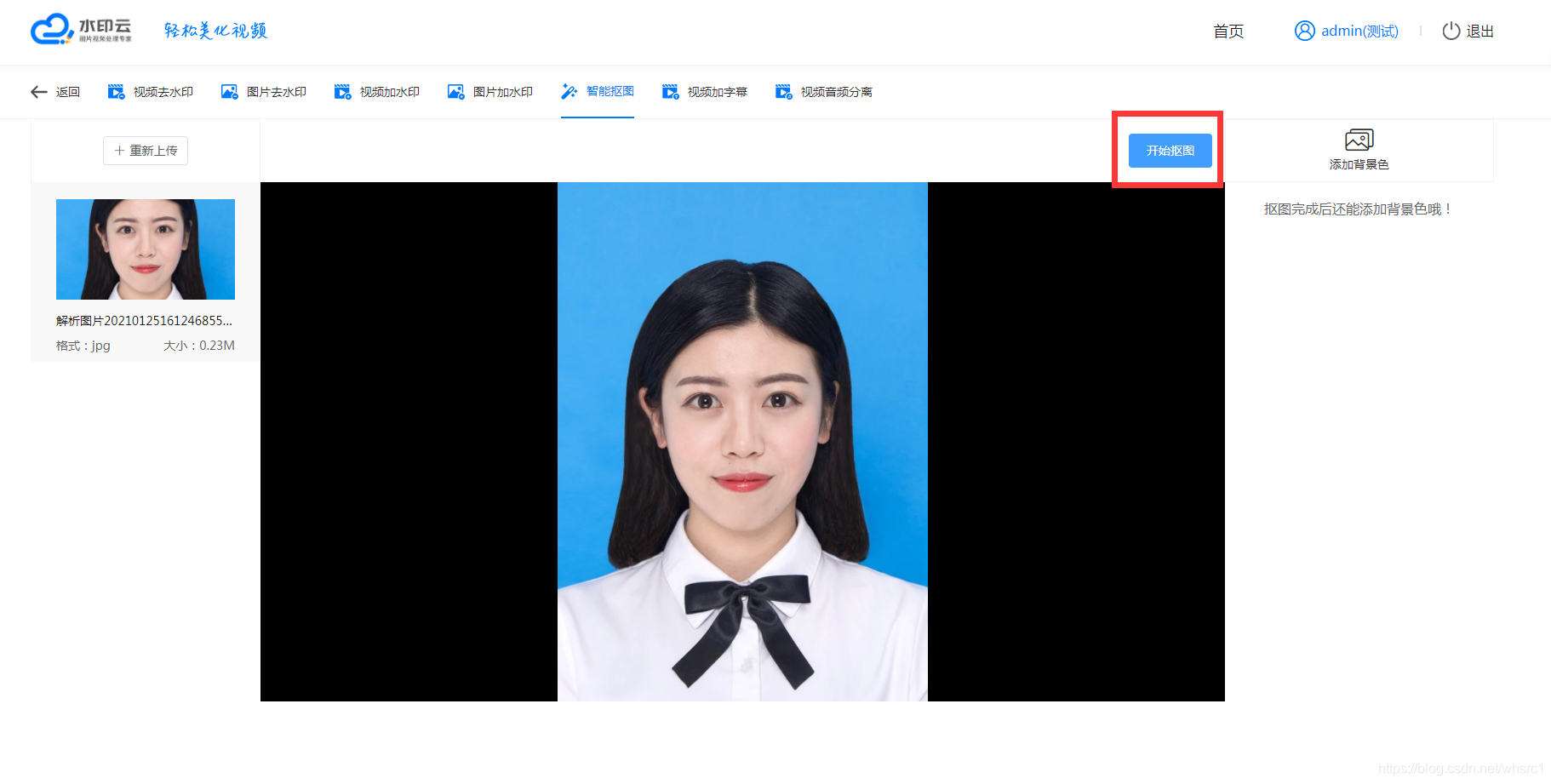Screen dimensions: 1551x784
Task: Click the 返回 back link
Action: click(55, 92)
